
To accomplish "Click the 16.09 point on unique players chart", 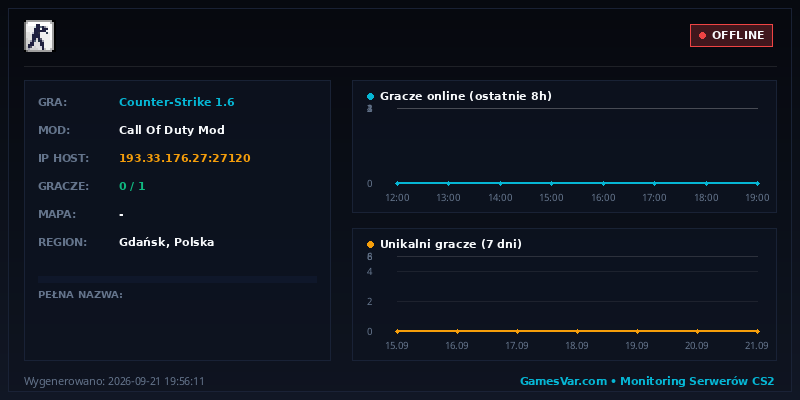I will point(457,331).
